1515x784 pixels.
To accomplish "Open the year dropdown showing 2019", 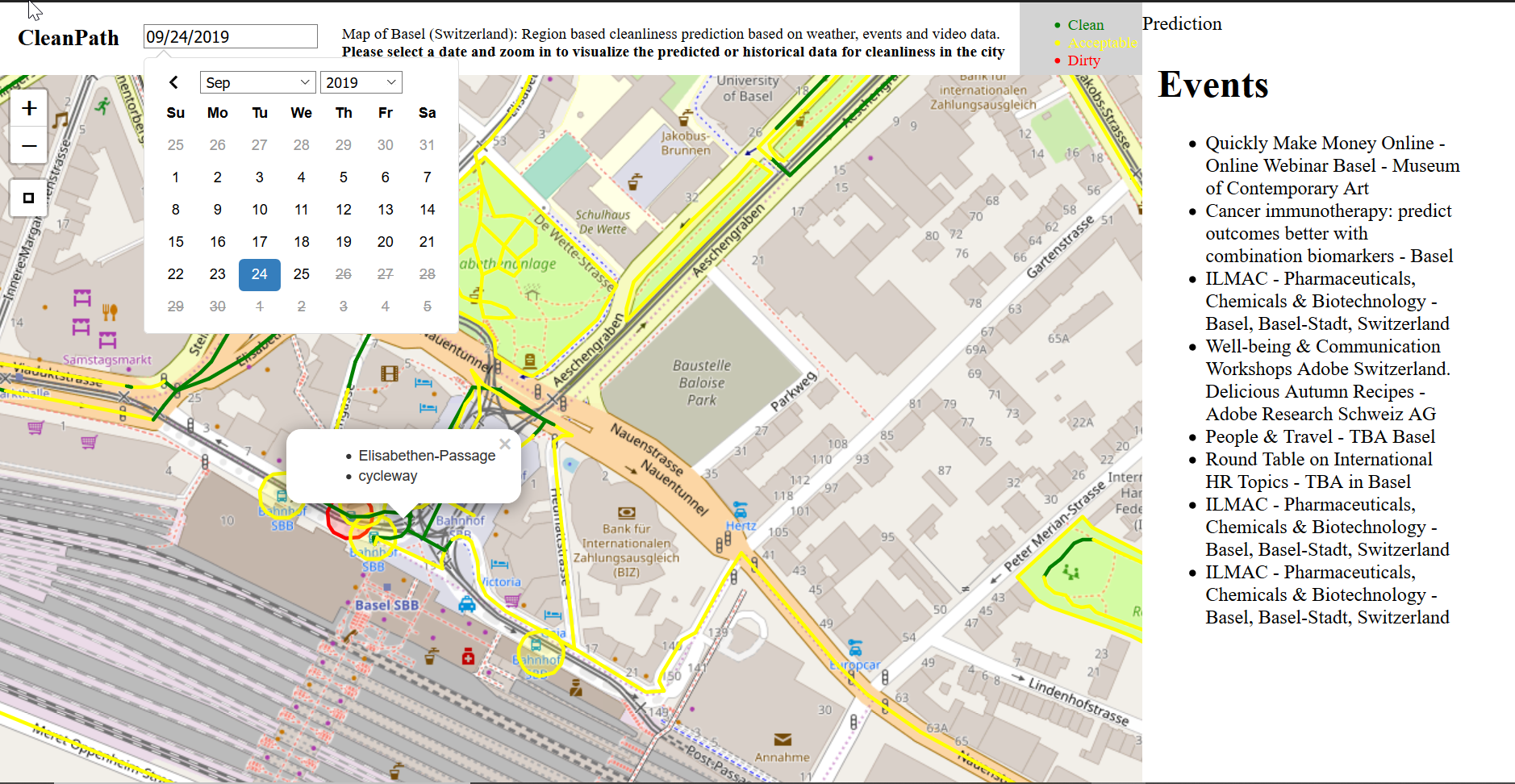I will [x=361, y=82].
